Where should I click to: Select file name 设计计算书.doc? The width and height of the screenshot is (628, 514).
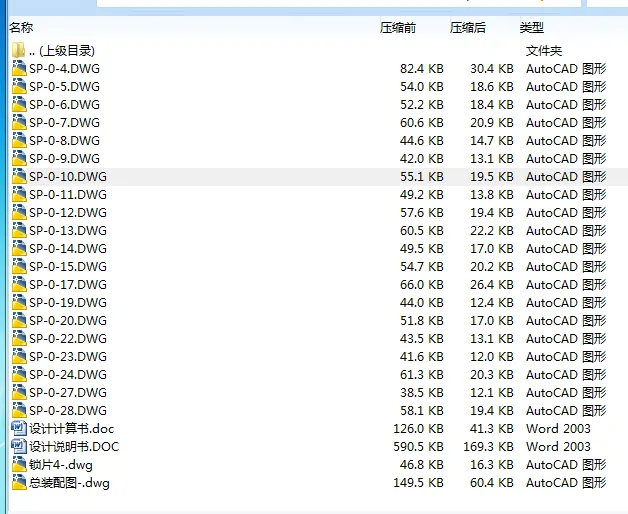click(72, 429)
